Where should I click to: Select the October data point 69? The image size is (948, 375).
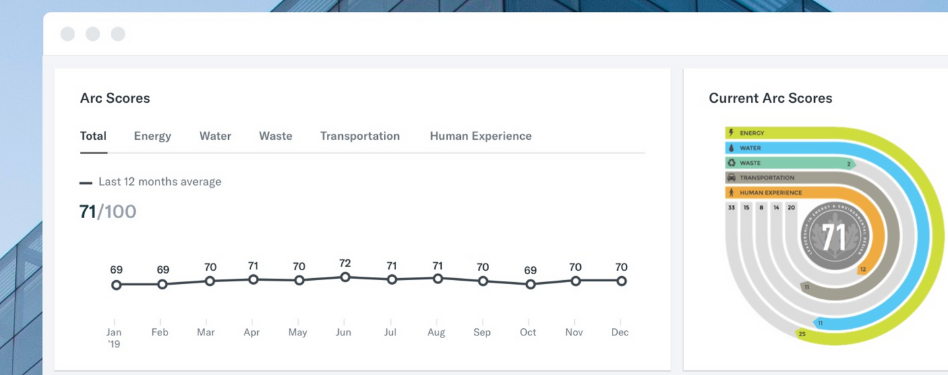(x=530, y=284)
